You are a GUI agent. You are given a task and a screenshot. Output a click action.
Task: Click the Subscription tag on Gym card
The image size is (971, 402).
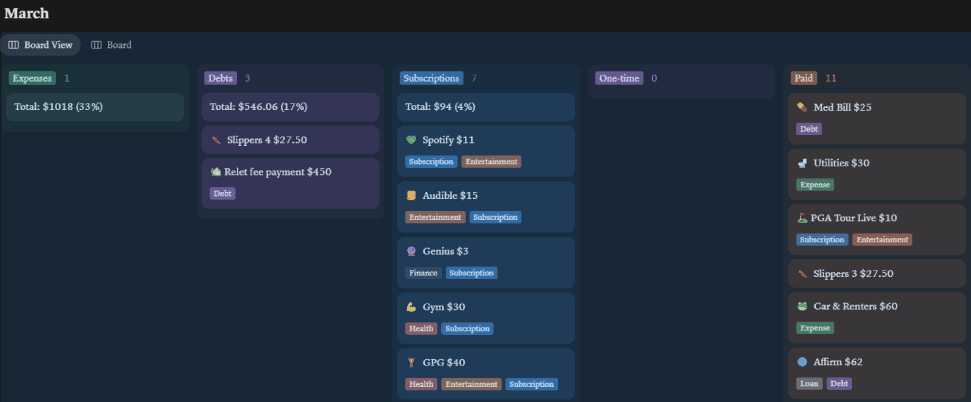468,329
